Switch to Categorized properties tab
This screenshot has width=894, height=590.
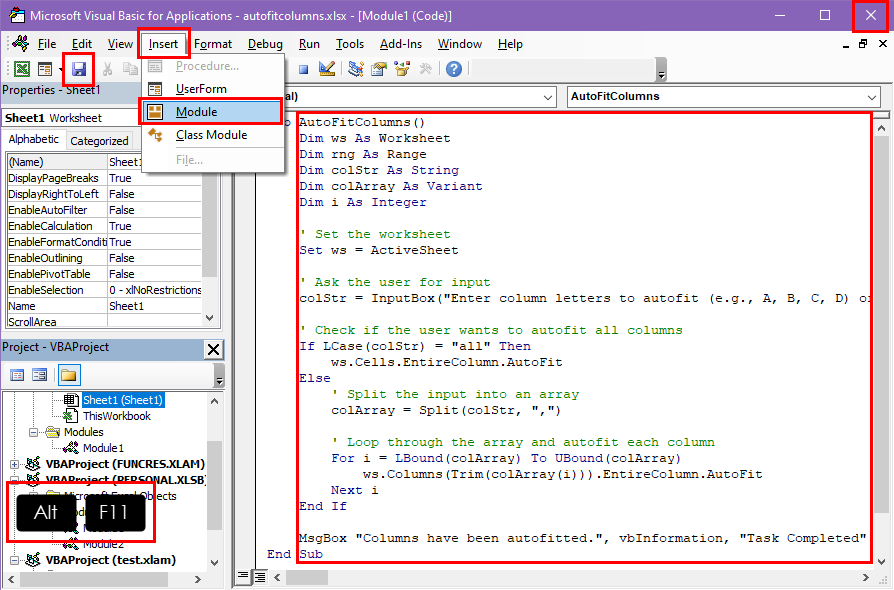(99, 141)
